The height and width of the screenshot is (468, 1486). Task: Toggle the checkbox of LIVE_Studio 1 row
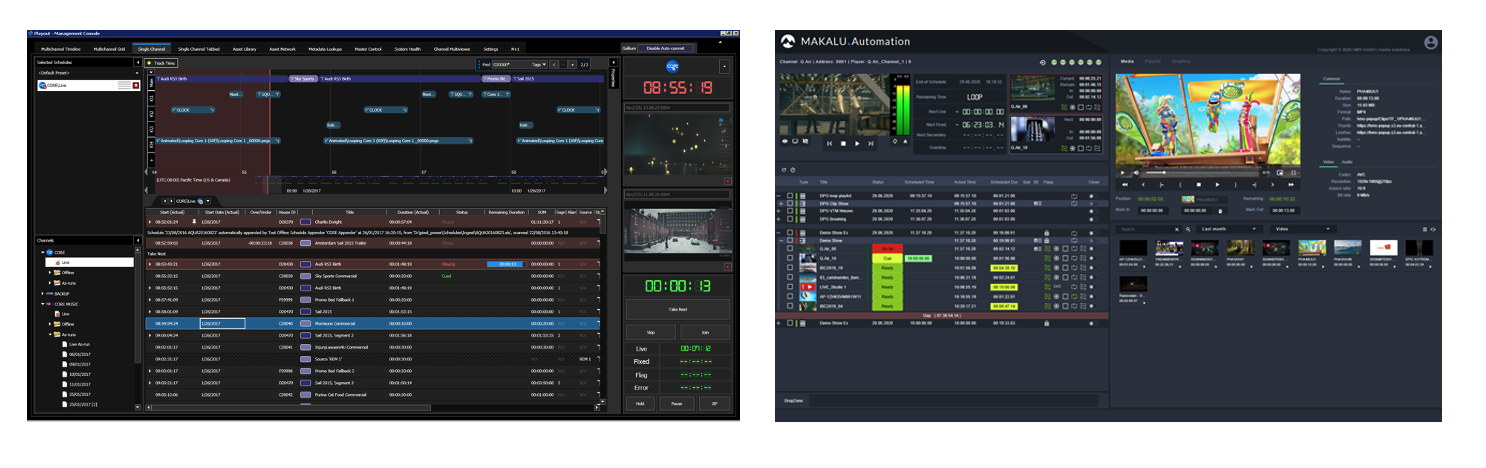[x=789, y=286]
